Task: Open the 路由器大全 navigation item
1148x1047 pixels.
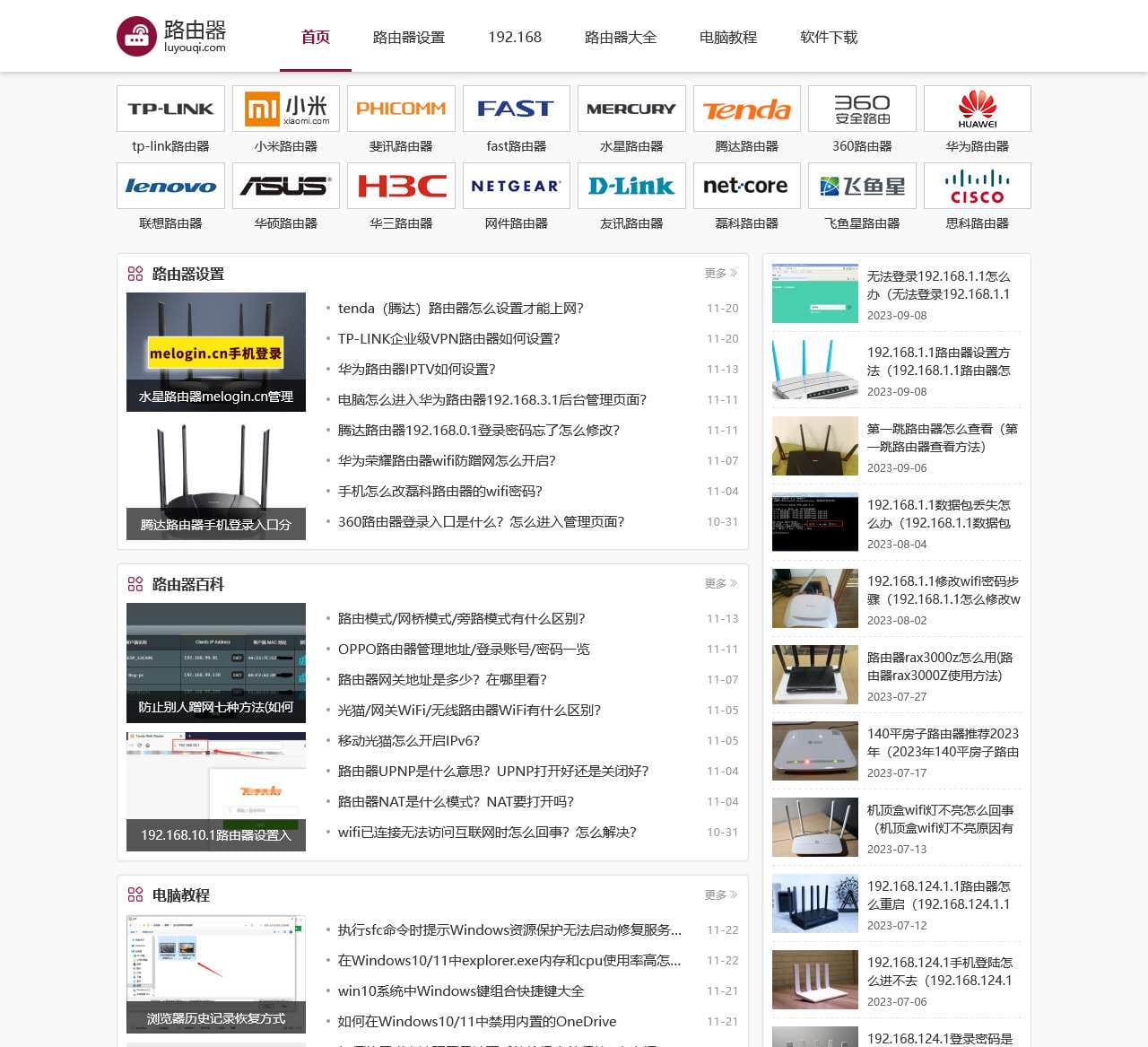Action: click(x=621, y=37)
